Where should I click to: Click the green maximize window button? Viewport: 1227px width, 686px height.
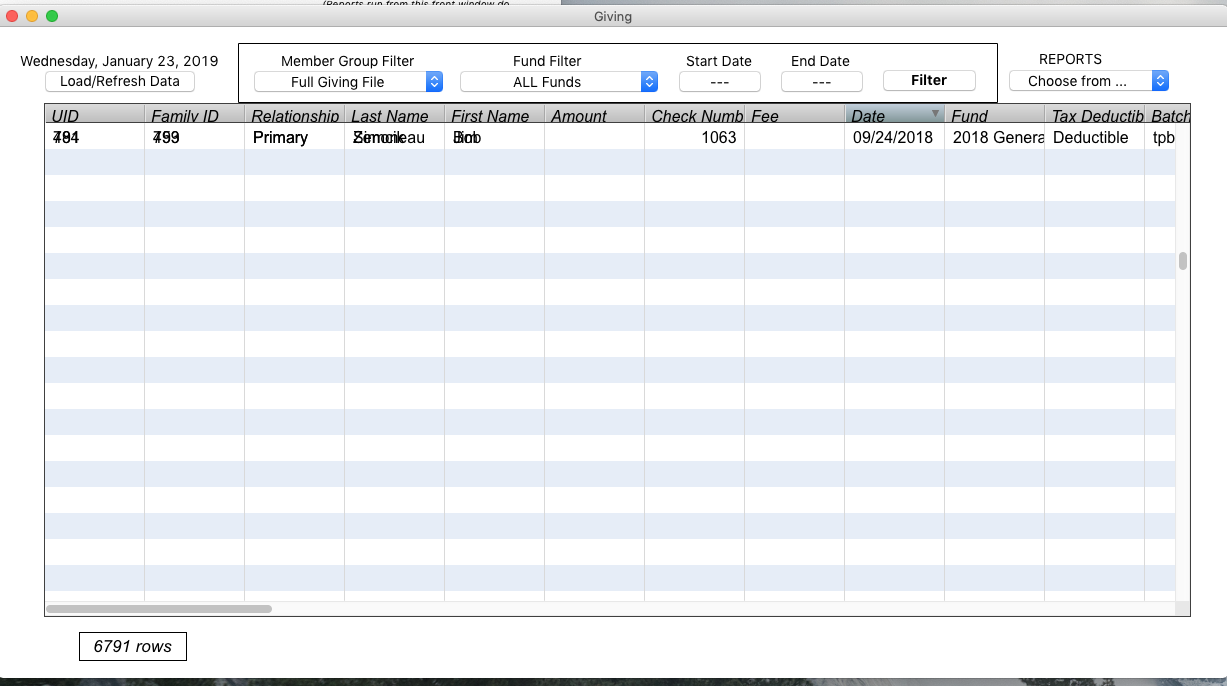pos(52,16)
